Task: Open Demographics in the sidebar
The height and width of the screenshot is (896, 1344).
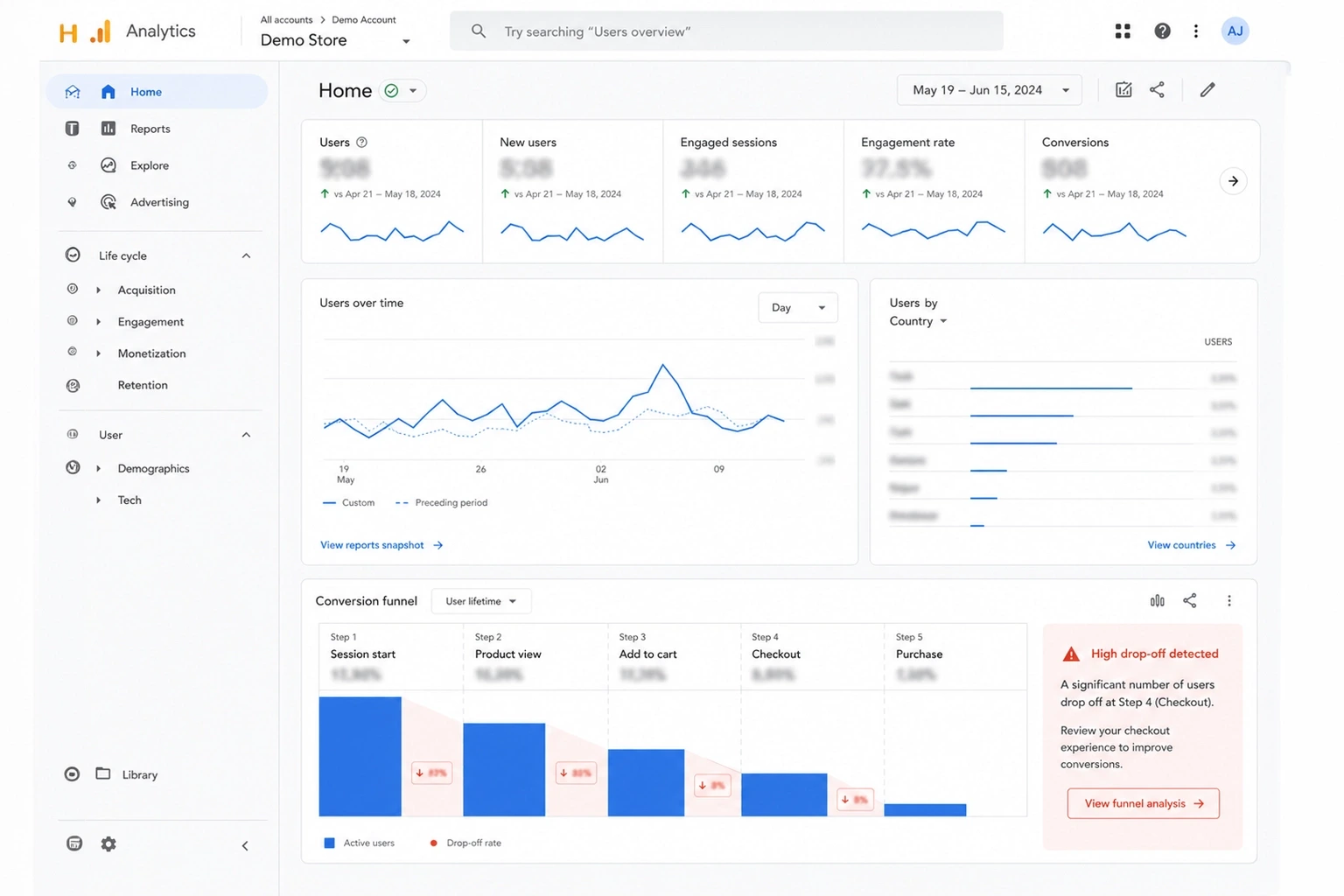Action: [153, 469]
